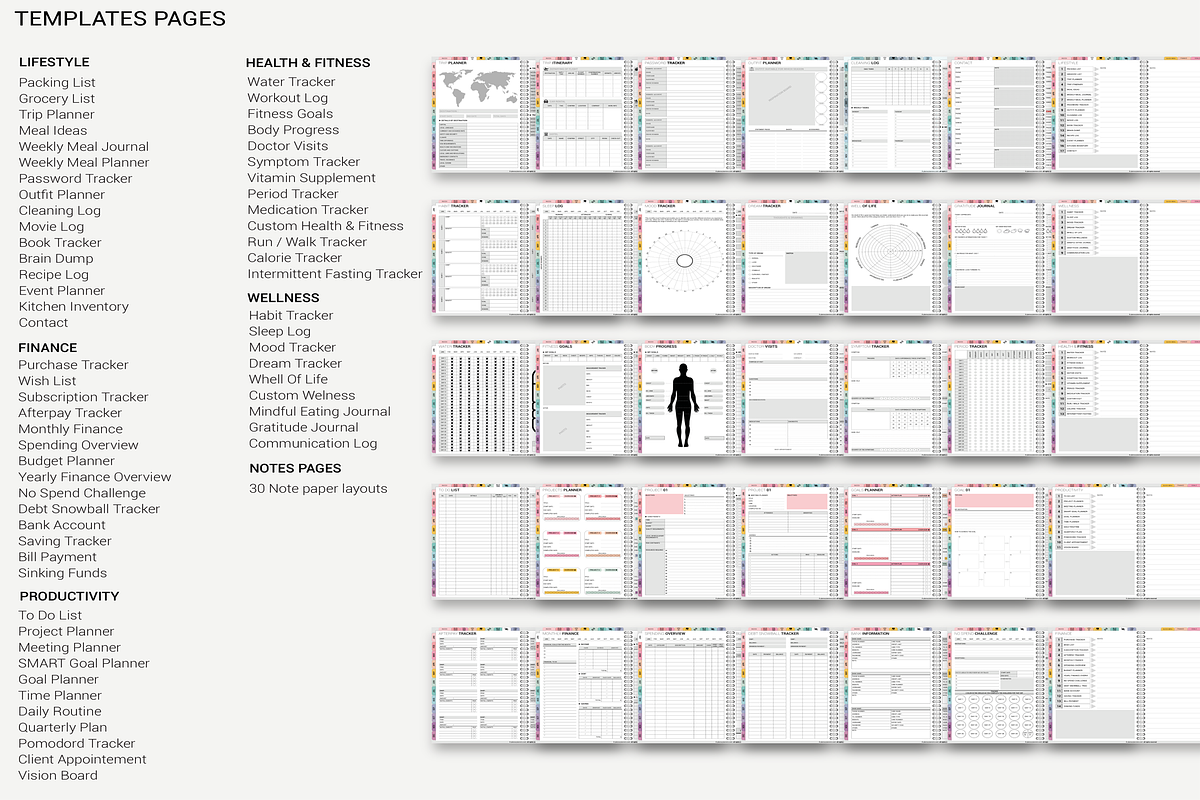Viewport: 1200px width, 800px height.
Task: Choose 'Sinking Funds' entry
Action: click(x=62, y=573)
